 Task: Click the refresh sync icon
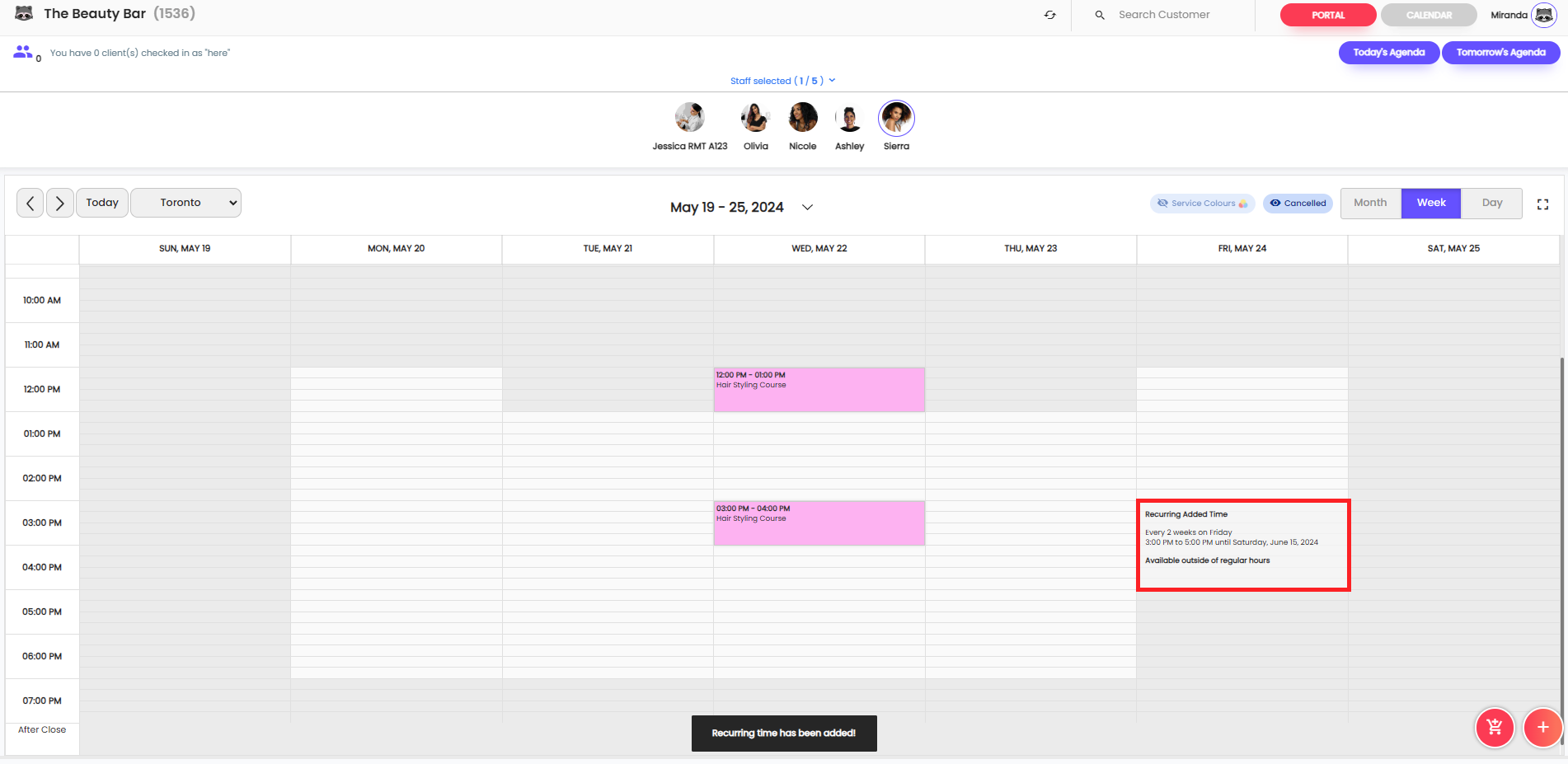1049,15
